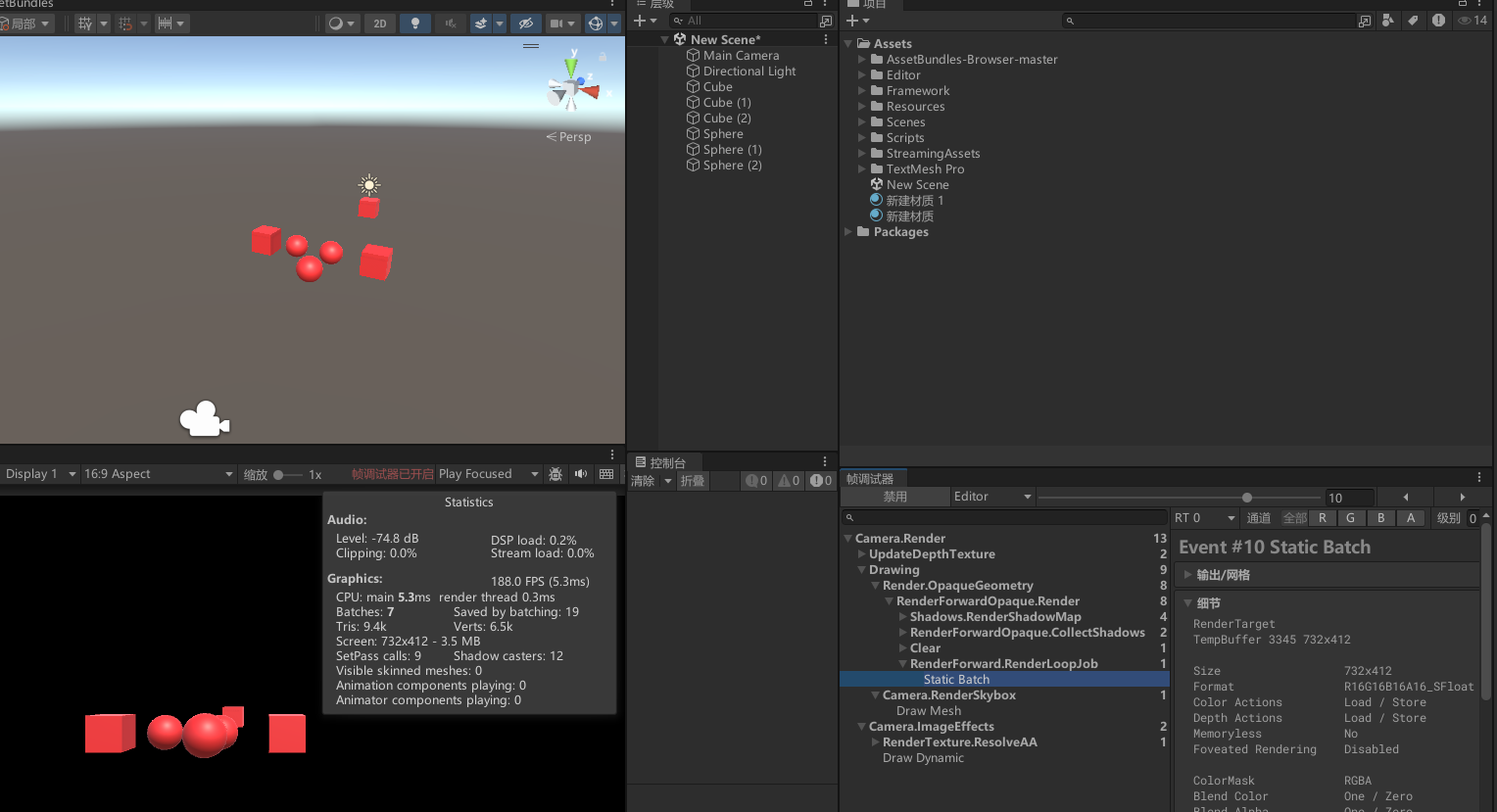Click the Gizmos sphere icon in Scene toolbar
1497x812 pixels.
coord(595,24)
